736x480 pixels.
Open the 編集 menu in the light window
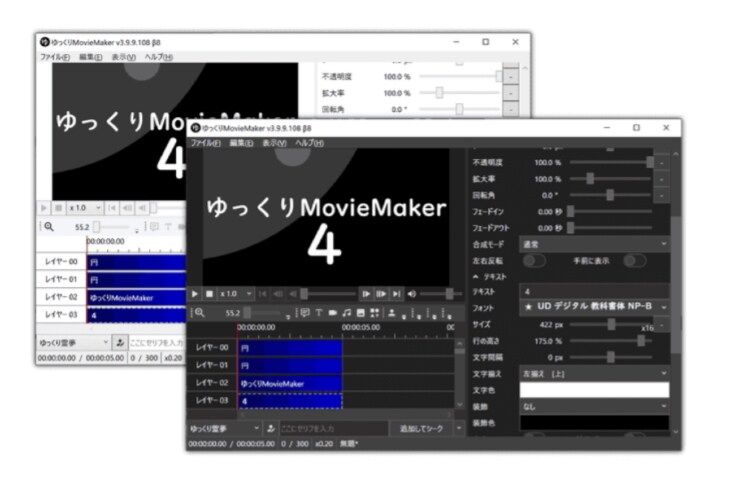point(91,57)
